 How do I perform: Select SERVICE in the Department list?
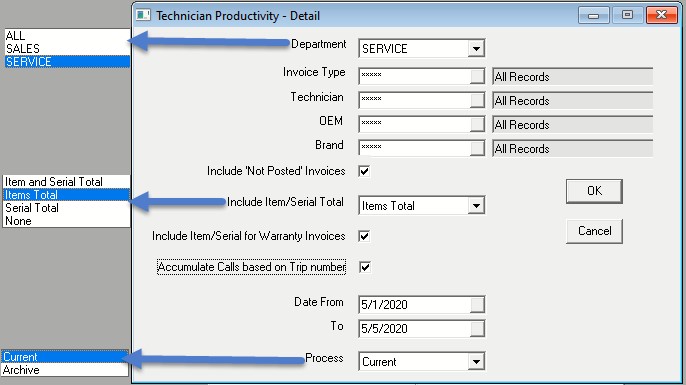pyautogui.click(x=67, y=62)
